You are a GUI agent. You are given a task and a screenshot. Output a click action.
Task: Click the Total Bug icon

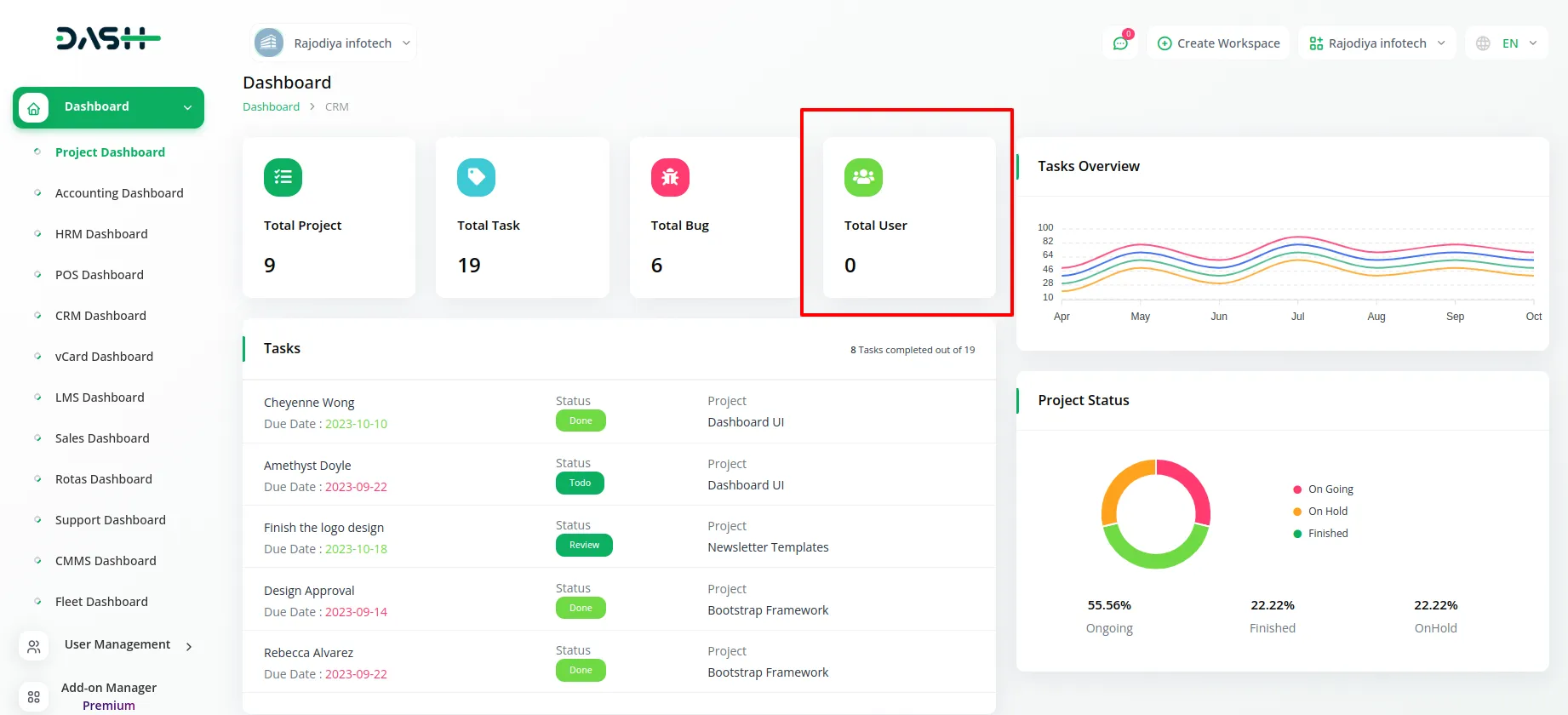click(x=670, y=177)
